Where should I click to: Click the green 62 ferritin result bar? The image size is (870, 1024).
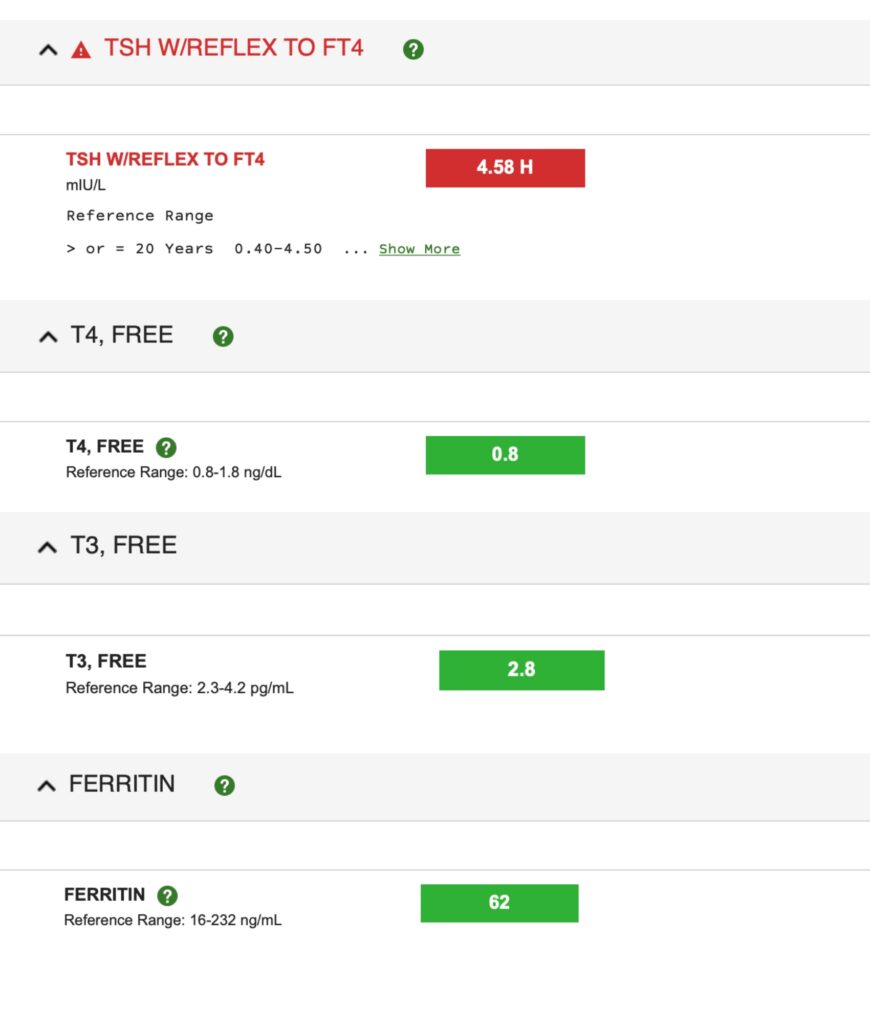click(499, 903)
